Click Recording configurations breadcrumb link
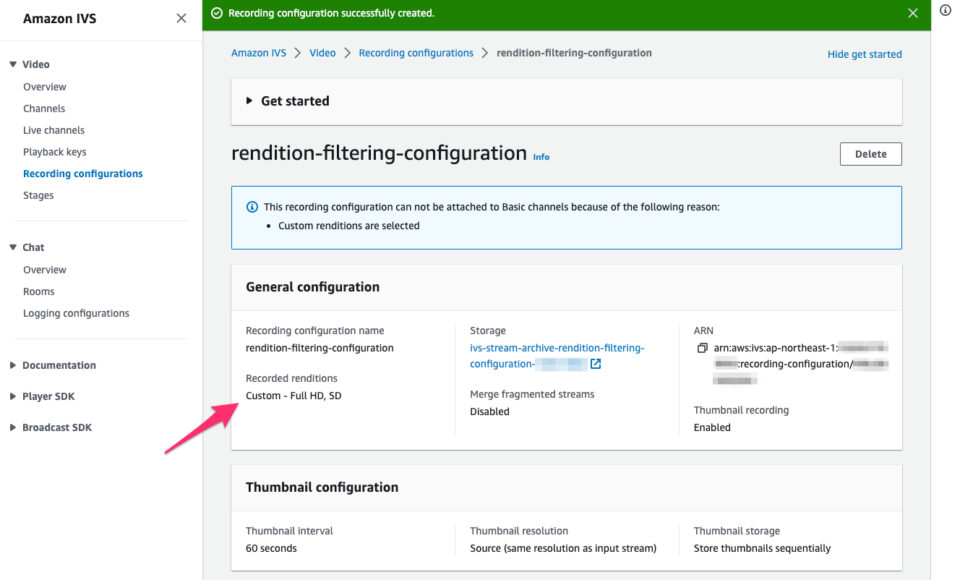Image resolution: width=960 pixels, height=580 pixels. click(x=416, y=53)
